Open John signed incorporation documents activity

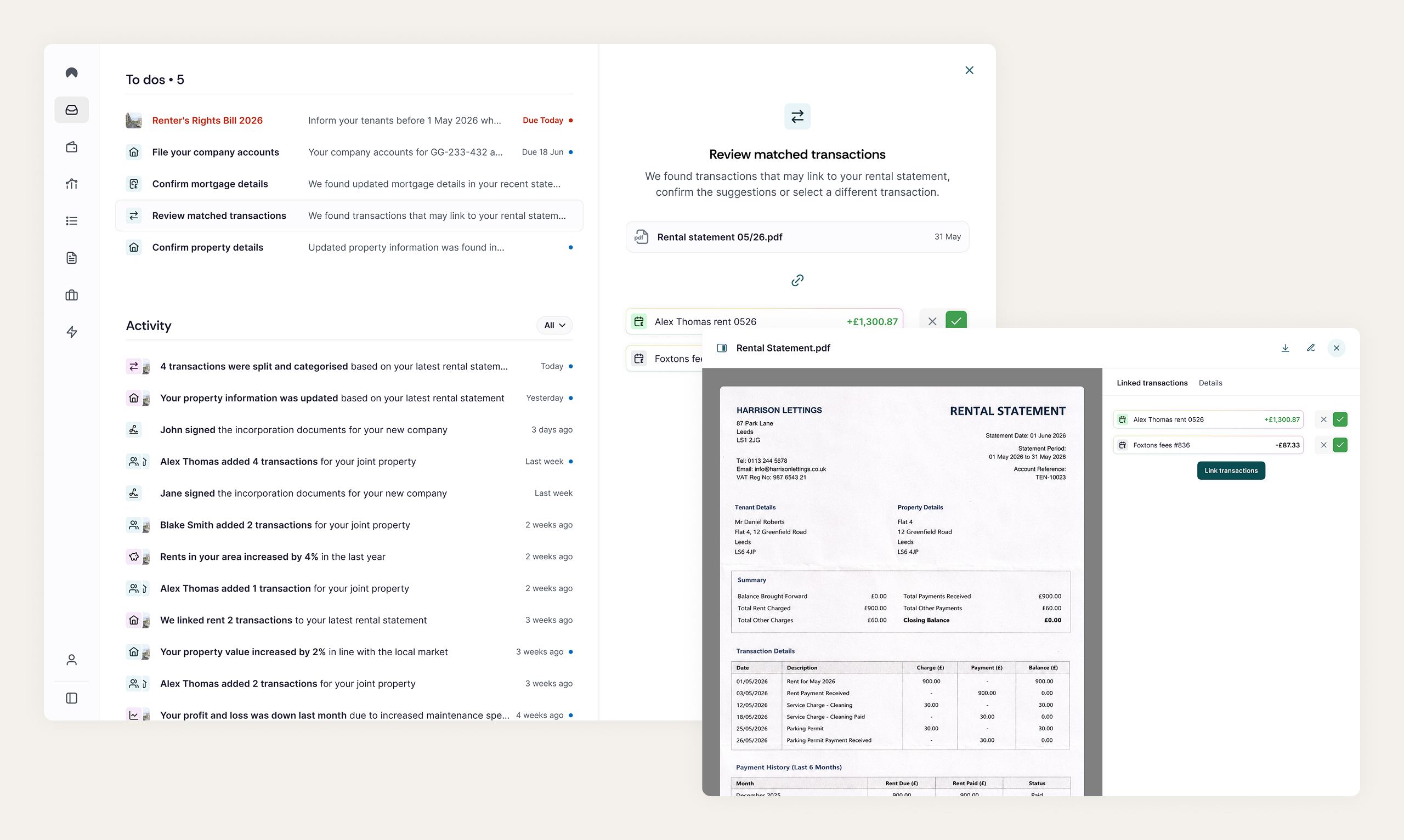(349, 430)
